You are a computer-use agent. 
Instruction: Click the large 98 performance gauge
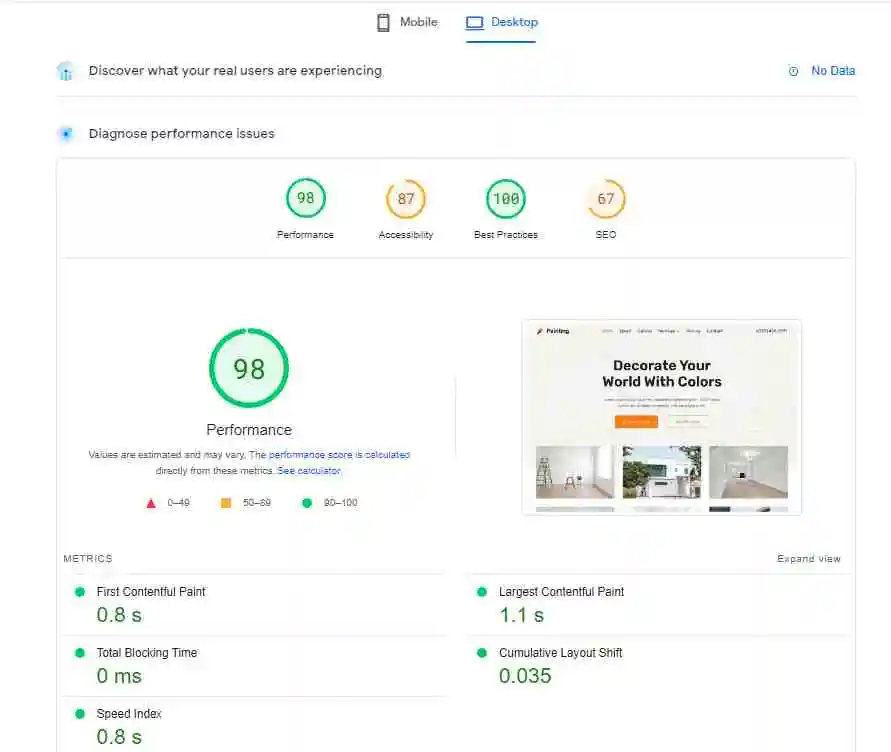(x=249, y=368)
